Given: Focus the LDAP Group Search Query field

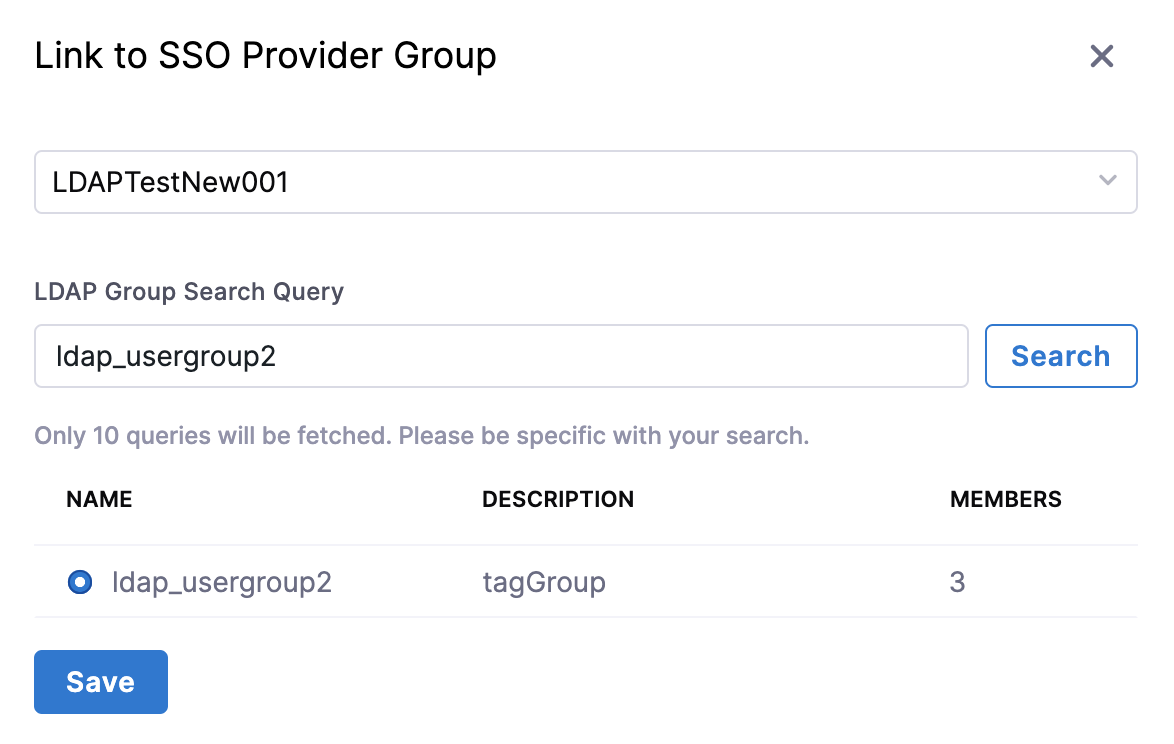Looking at the screenshot, I should coord(500,356).
